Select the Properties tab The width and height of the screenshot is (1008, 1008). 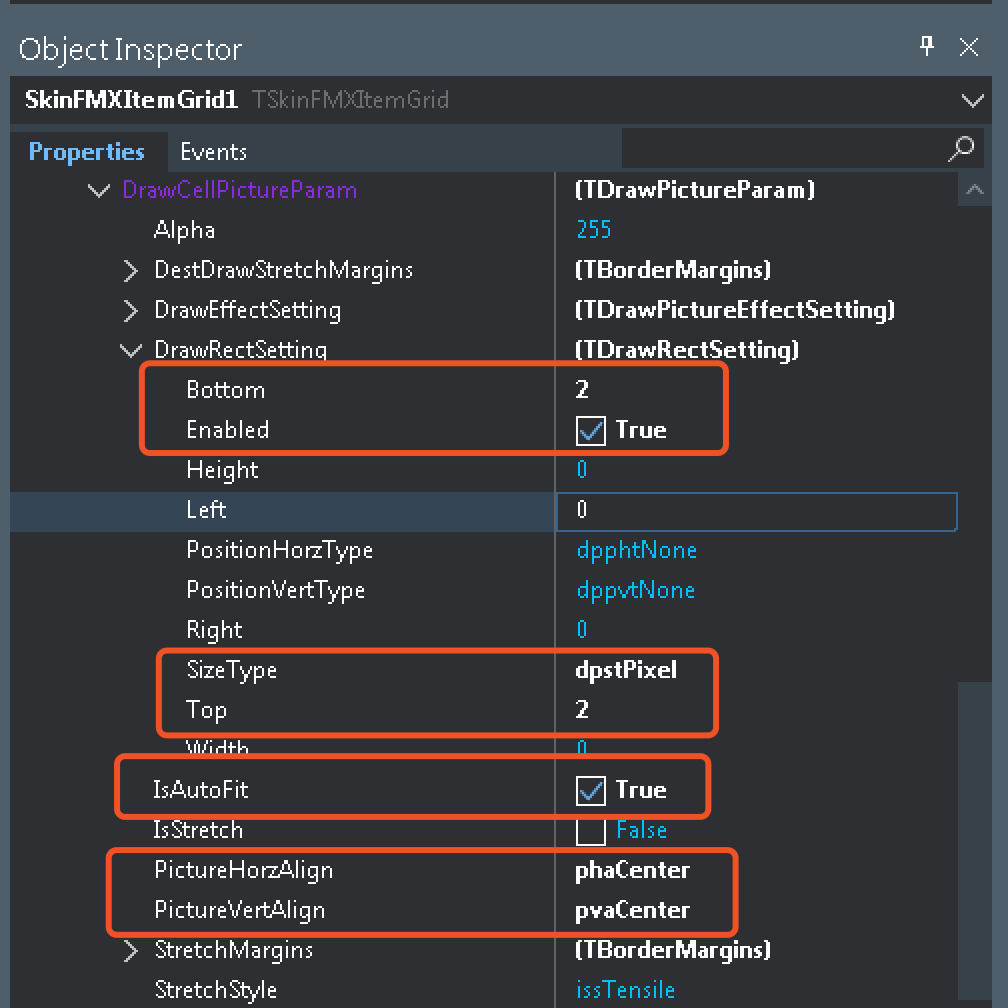click(87, 152)
